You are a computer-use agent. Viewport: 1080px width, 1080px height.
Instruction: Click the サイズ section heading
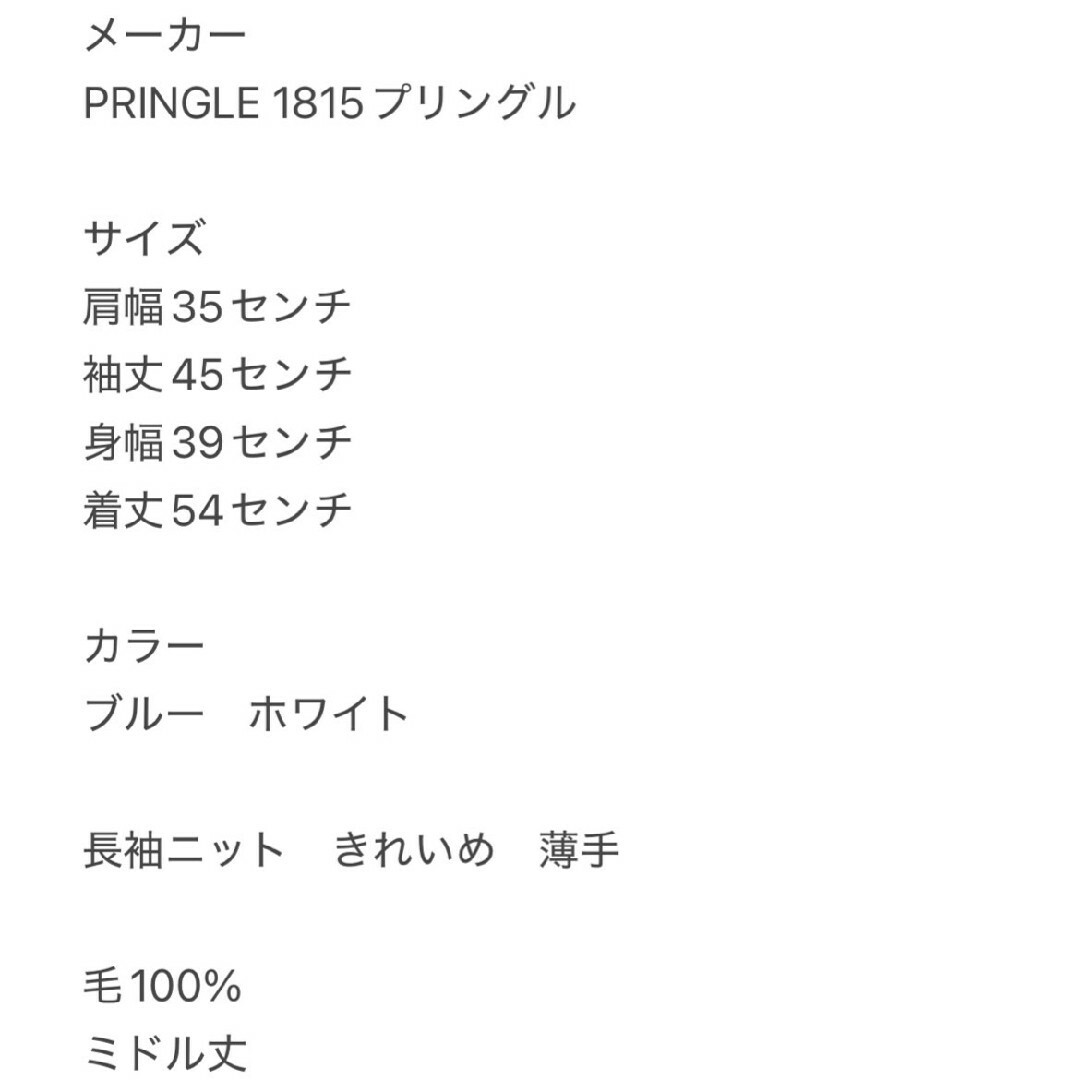click(x=144, y=238)
